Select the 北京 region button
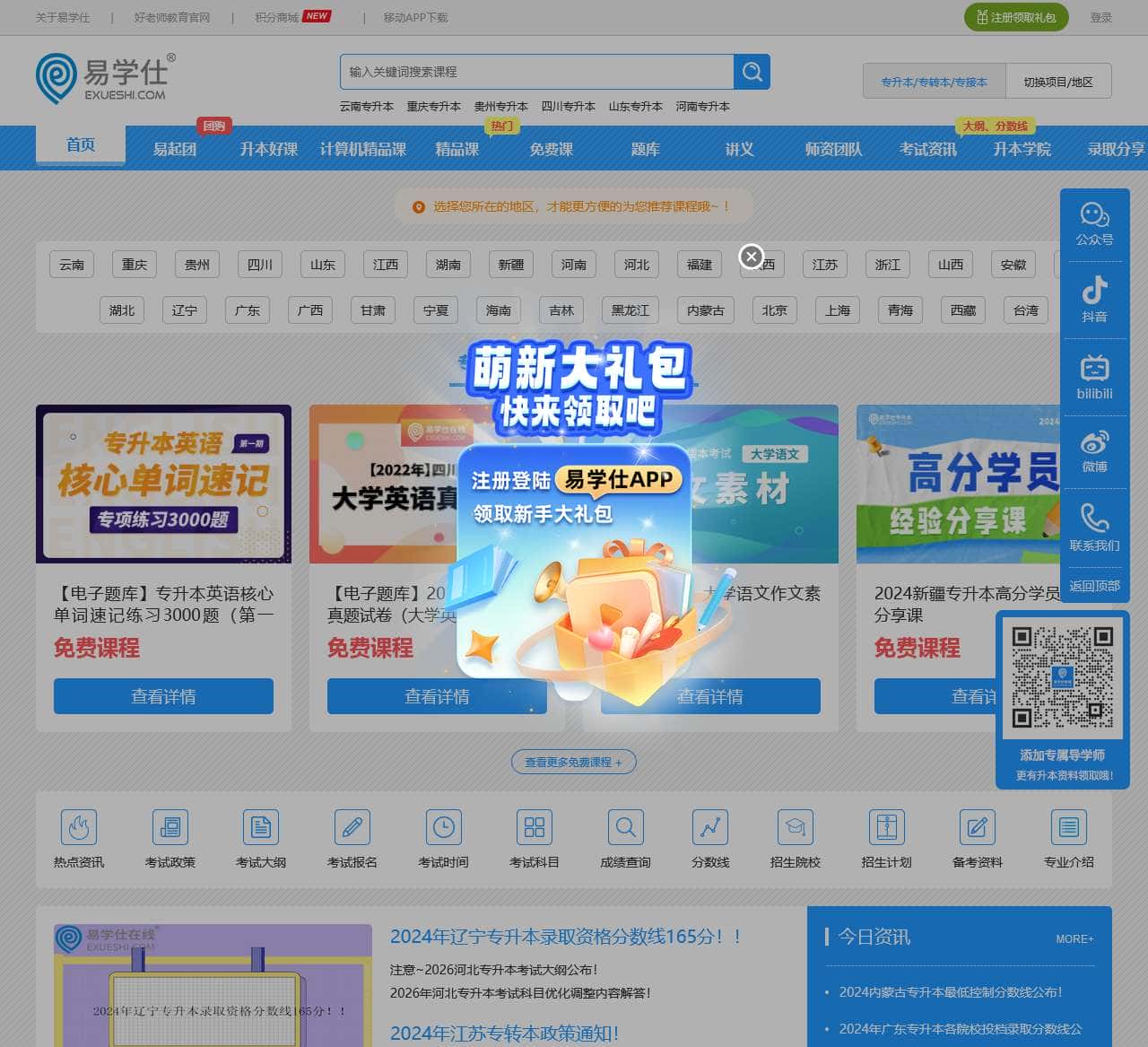Viewport: 1148px width, 1047px height. [x=775, y=310]
